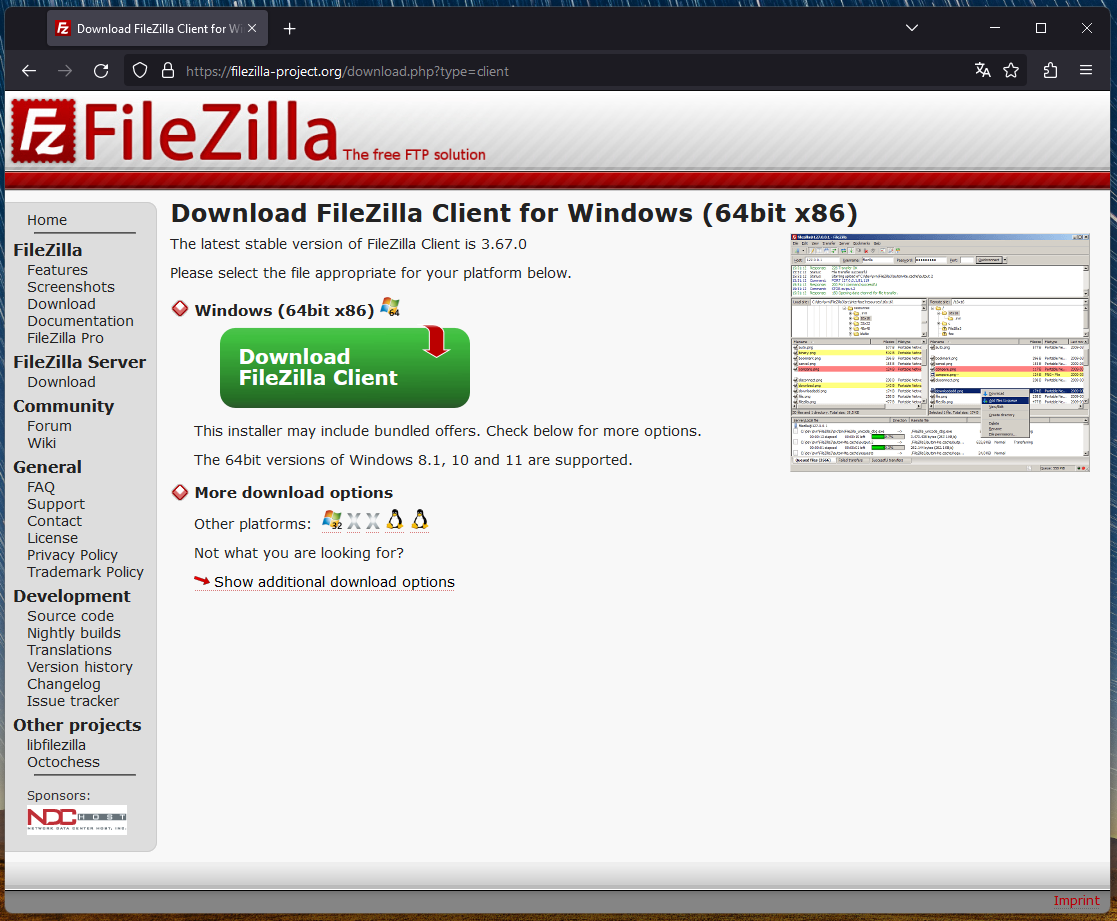Visit the Forum link

(49, 426)
